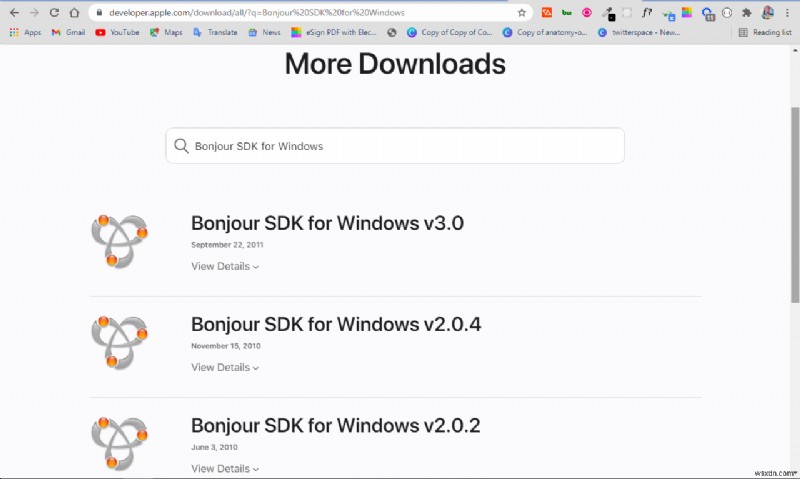Open the News bookmark
Viewport: 800px width, 479px height.
(x=264, y=32)
